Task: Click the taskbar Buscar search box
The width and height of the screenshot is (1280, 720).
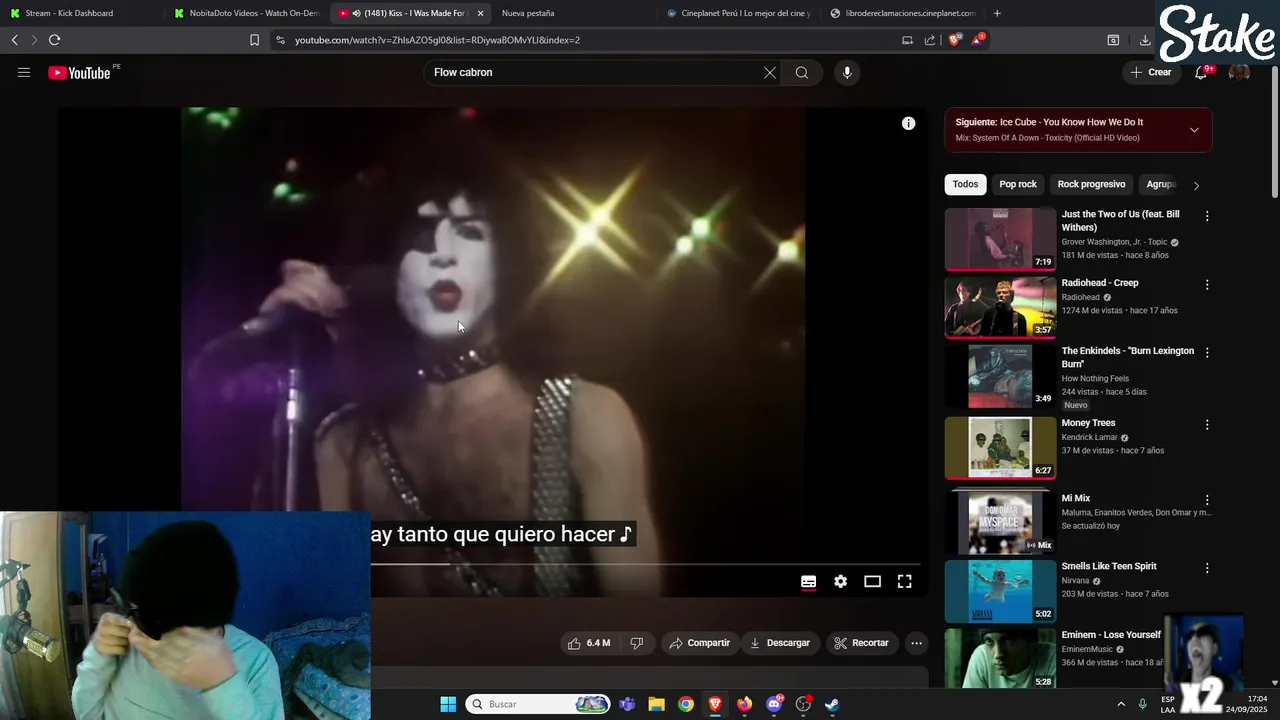Action: [x=538, y=704]
